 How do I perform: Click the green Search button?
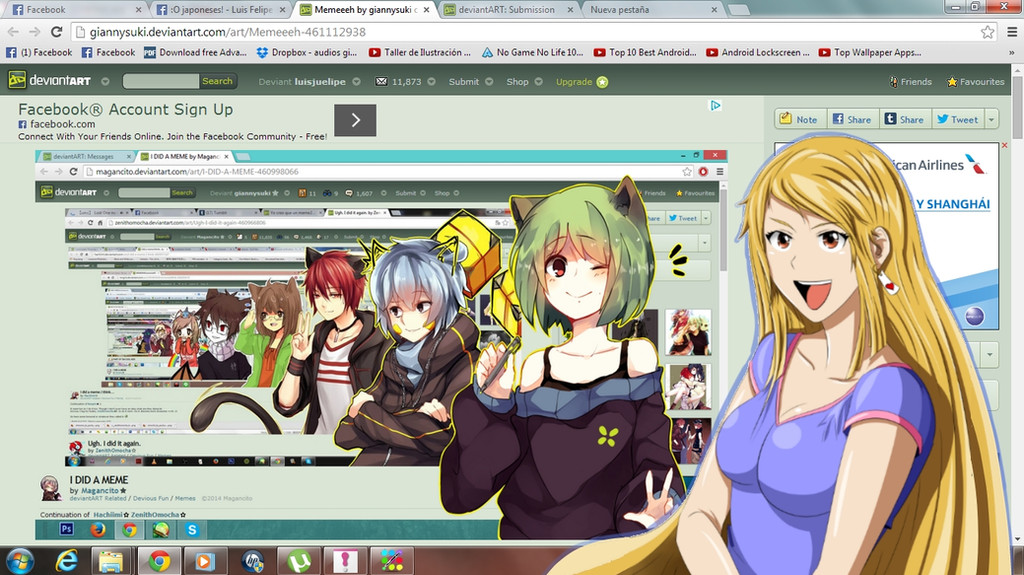[x=217, y=81]
